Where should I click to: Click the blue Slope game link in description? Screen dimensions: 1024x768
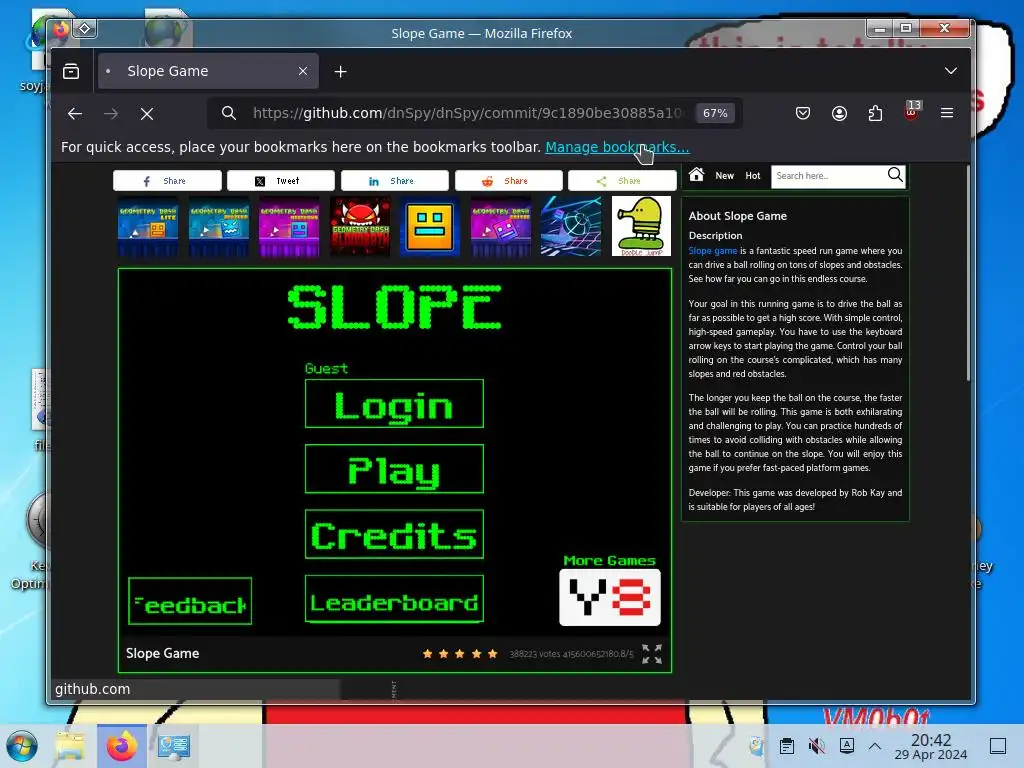pyautogui.click(x=712, y=251)
